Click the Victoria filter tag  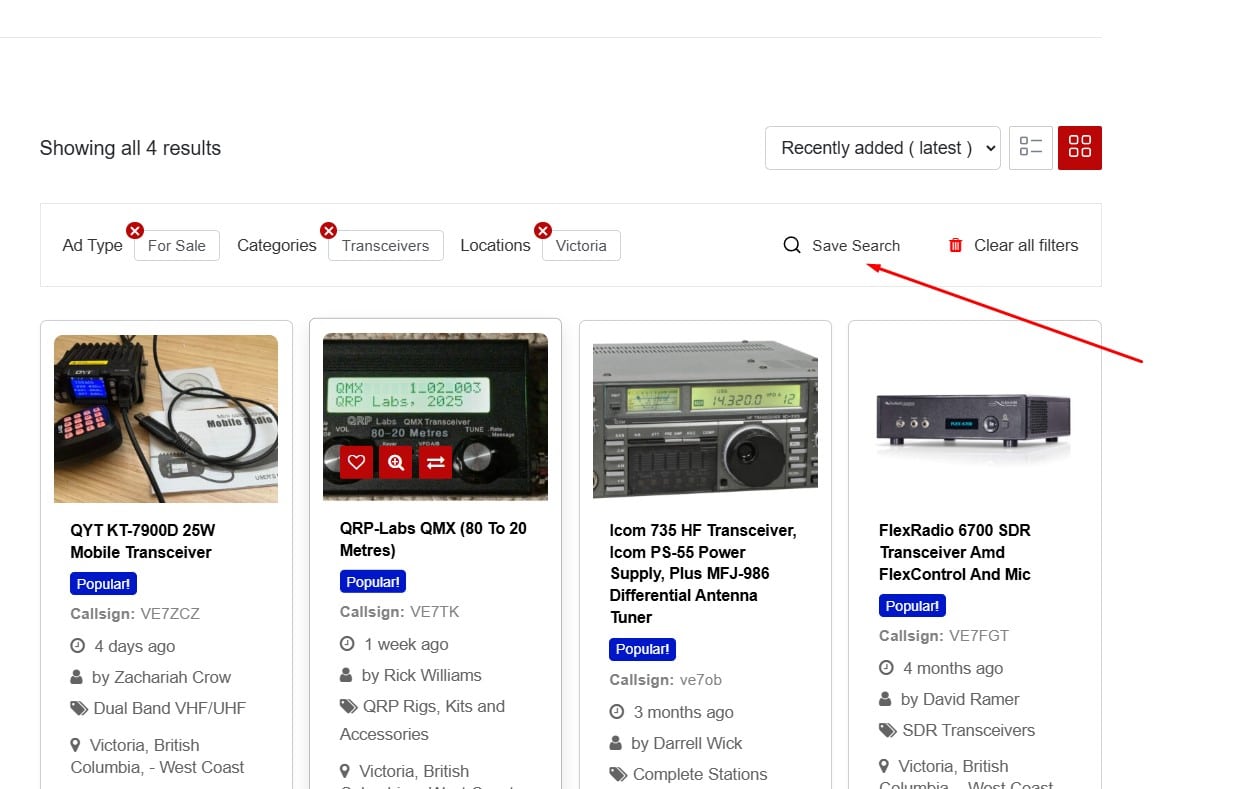coord(581,245)
